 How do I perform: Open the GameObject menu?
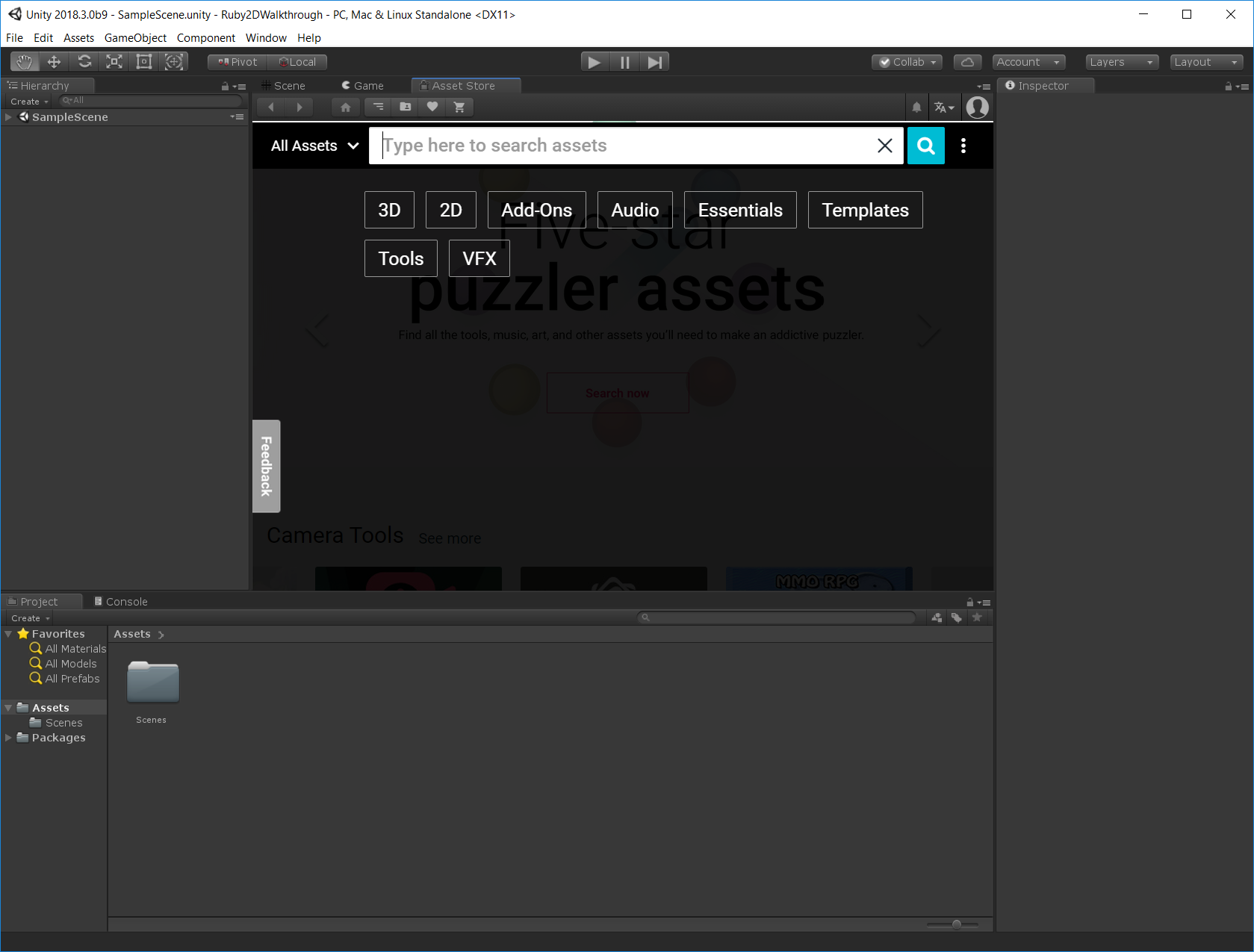[x=135, y=38]
